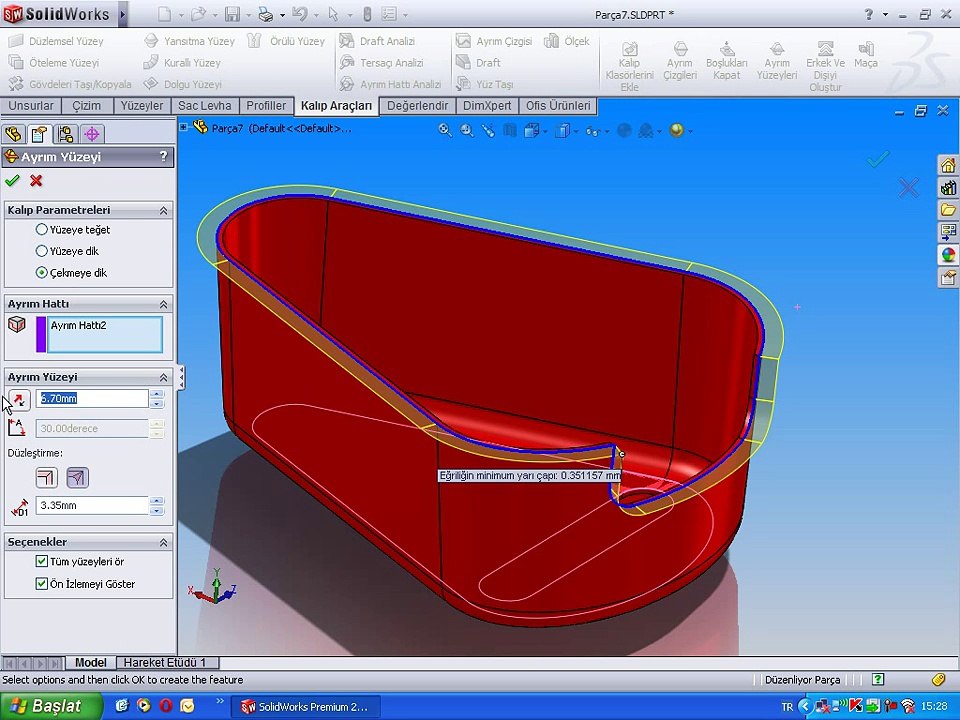Open the DimXpertManager crosshair tab icon
Image resolution: width=960 pixels, height=720 pixels.
(92, 133)
